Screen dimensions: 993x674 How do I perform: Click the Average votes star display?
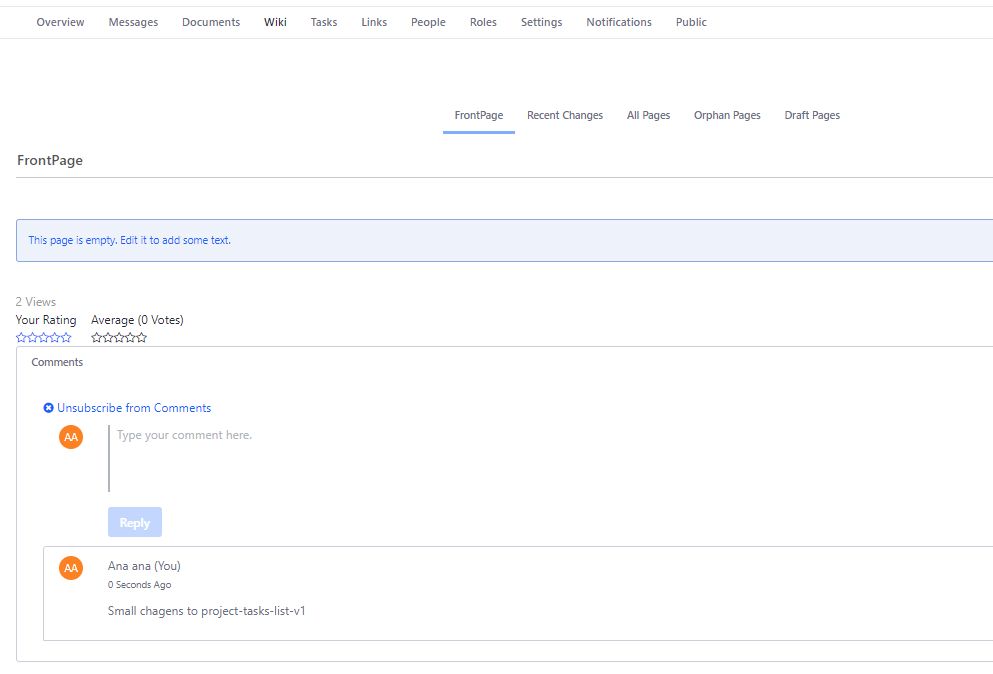coord(119,338)
